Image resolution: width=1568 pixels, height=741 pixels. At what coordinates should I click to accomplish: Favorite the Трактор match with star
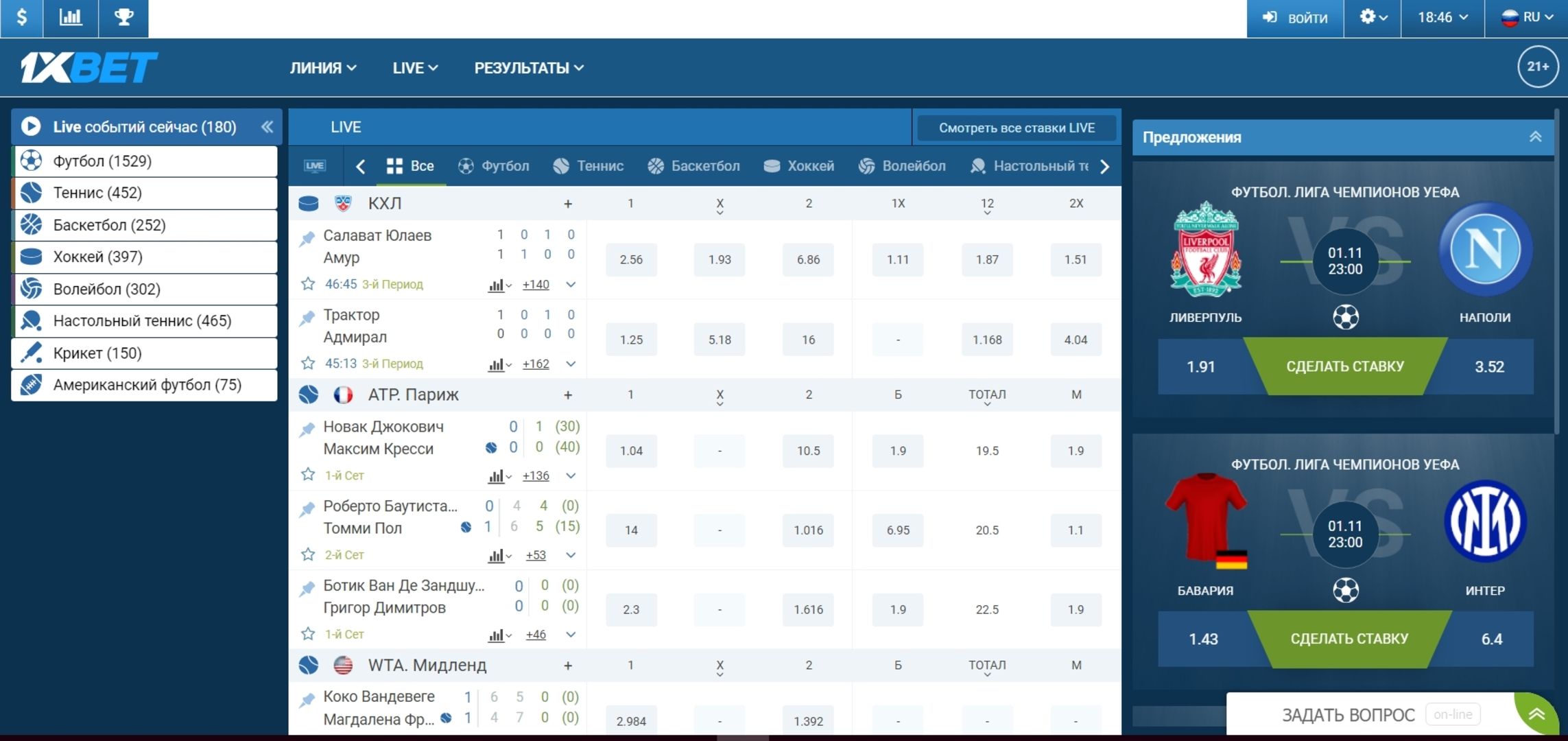click(308, 363)
